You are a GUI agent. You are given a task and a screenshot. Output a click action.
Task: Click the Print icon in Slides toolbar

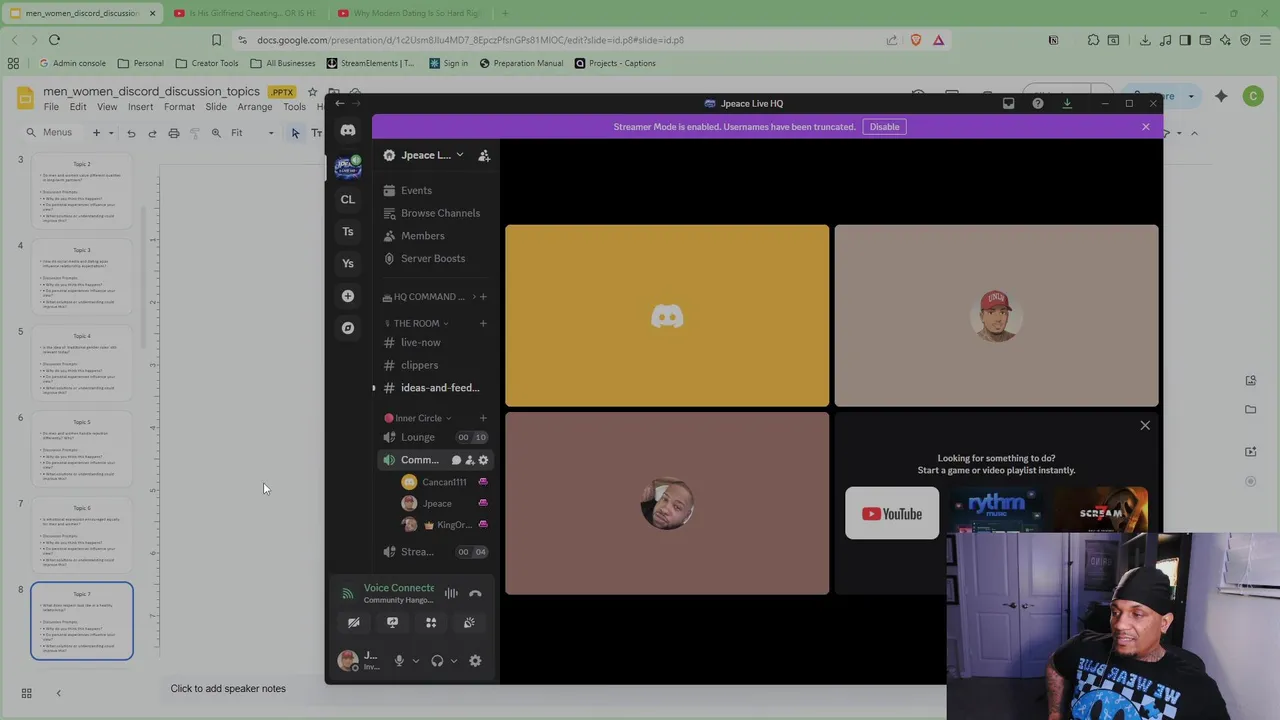174,133
